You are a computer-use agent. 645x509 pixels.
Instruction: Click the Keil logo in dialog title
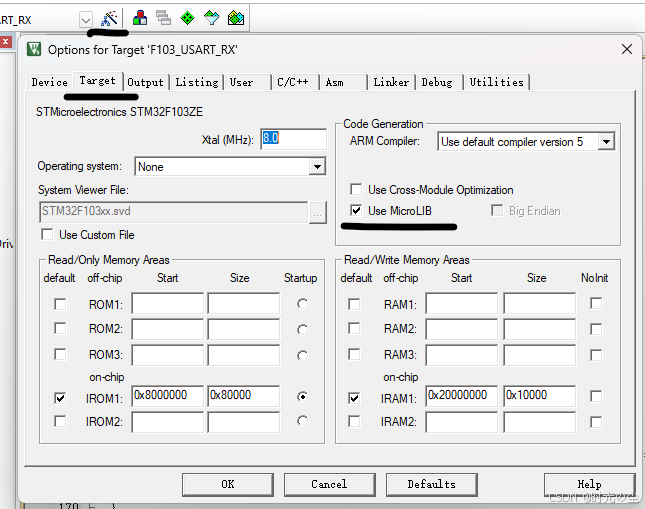tap(34, 49)
